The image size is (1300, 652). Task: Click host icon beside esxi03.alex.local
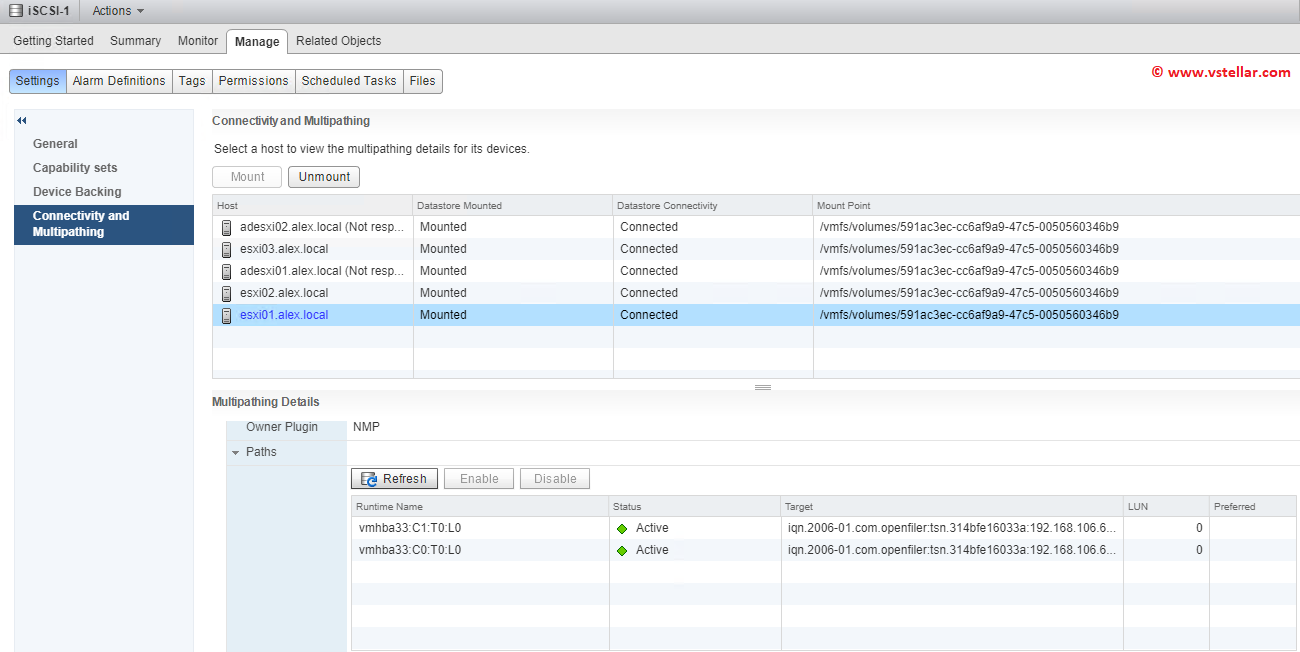point(227,249)
